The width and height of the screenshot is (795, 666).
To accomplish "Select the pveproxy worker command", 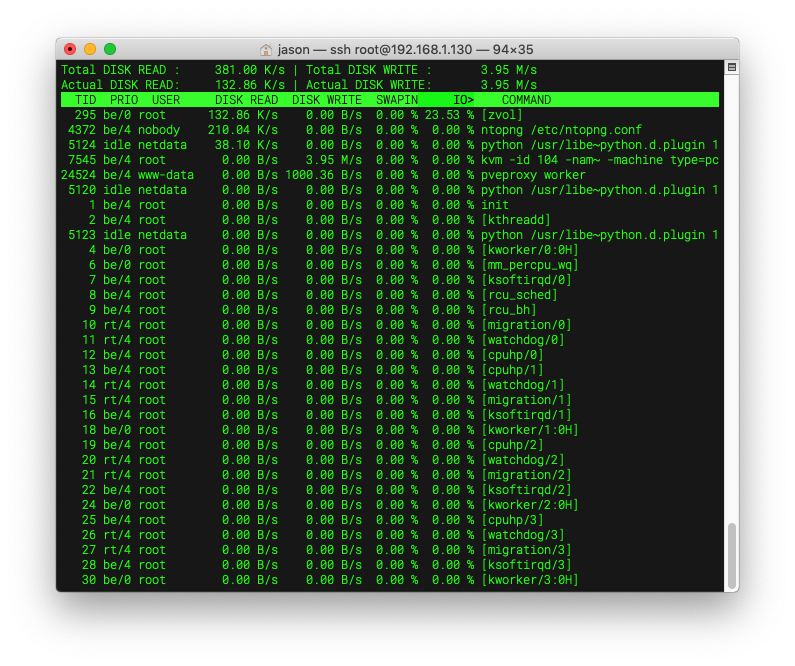I will (533, 175).
